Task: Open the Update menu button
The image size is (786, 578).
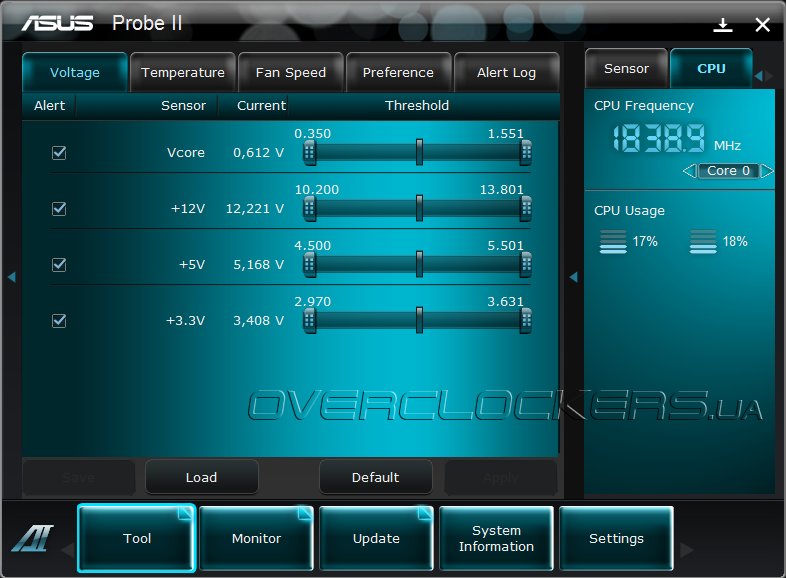Action: (x=376, y=538)
